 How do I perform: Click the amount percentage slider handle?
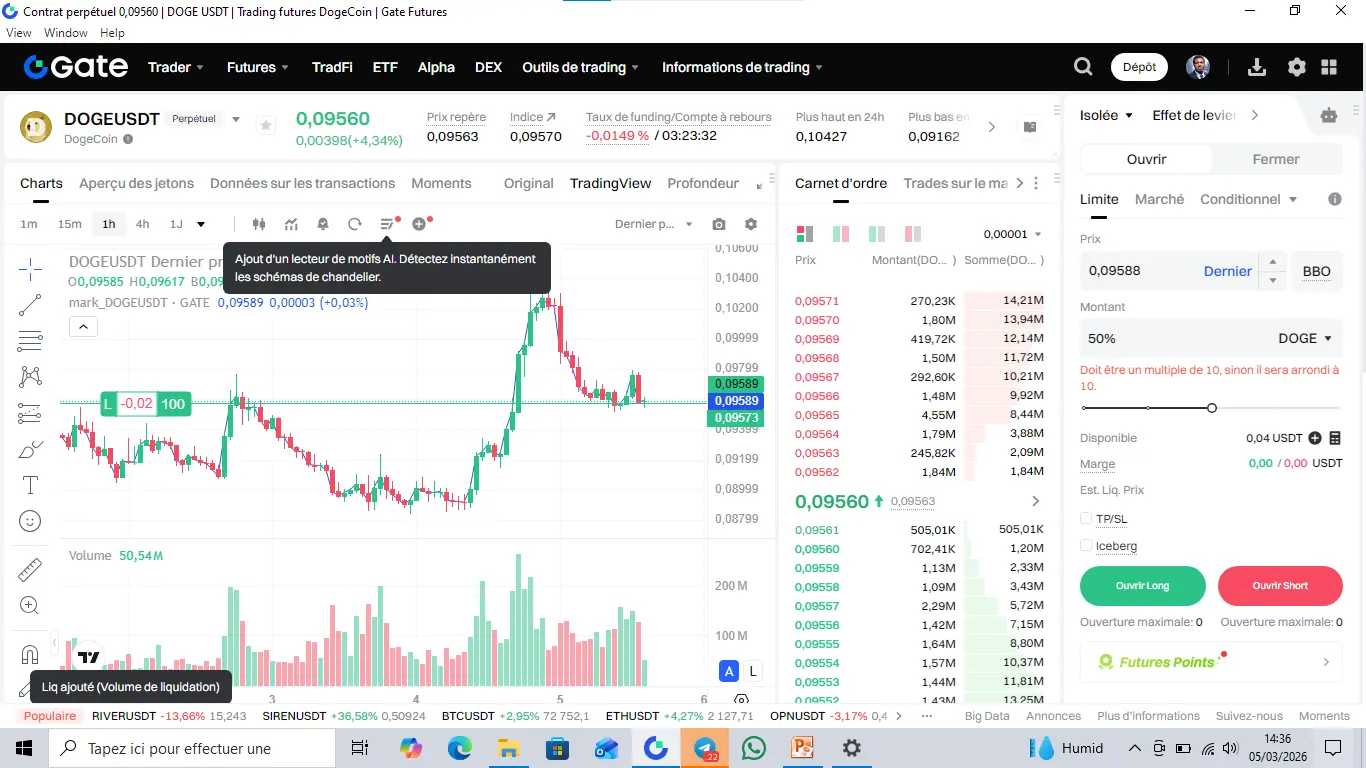pos(1212,408)
